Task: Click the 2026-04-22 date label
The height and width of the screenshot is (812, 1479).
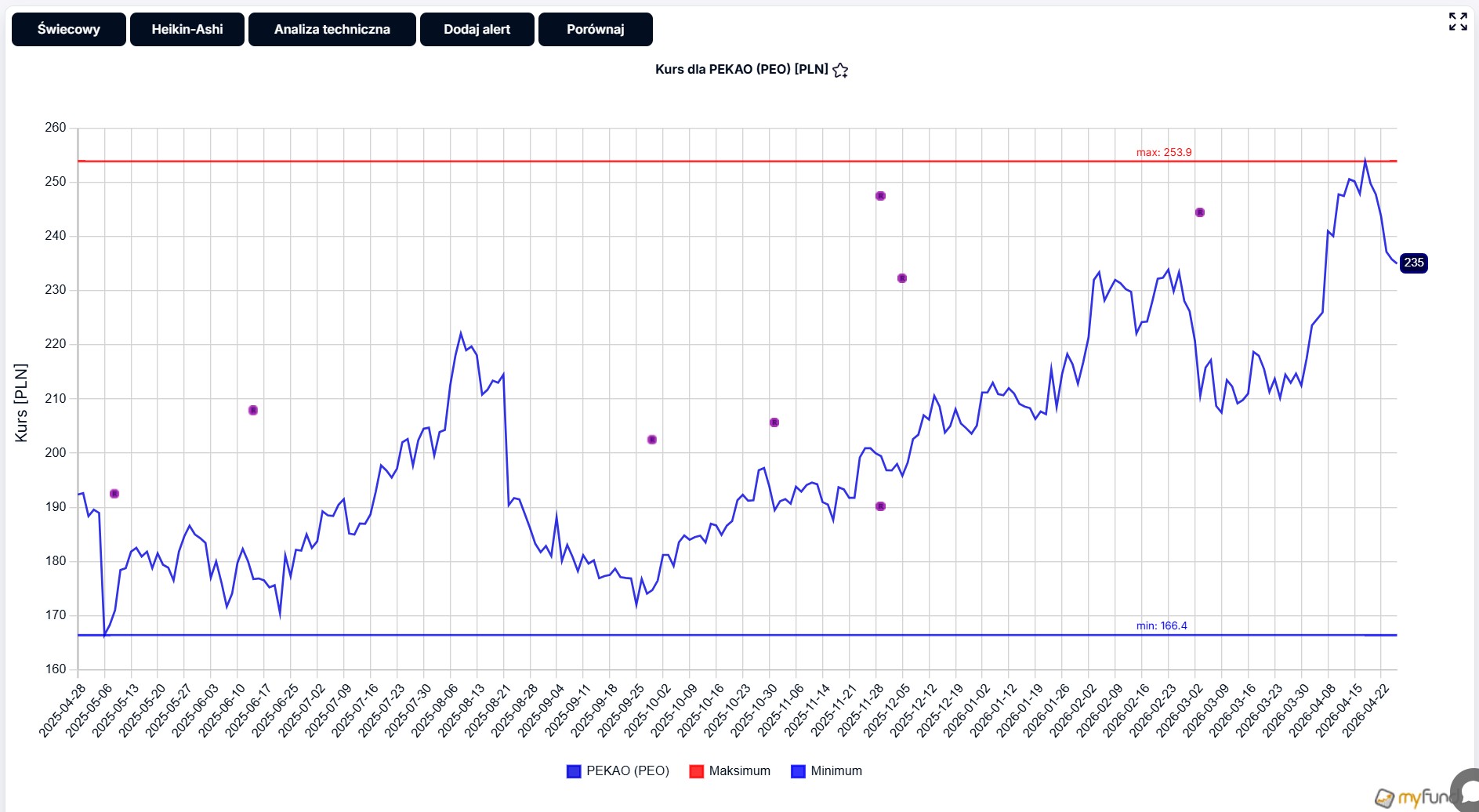Action: click(1365, 710)
